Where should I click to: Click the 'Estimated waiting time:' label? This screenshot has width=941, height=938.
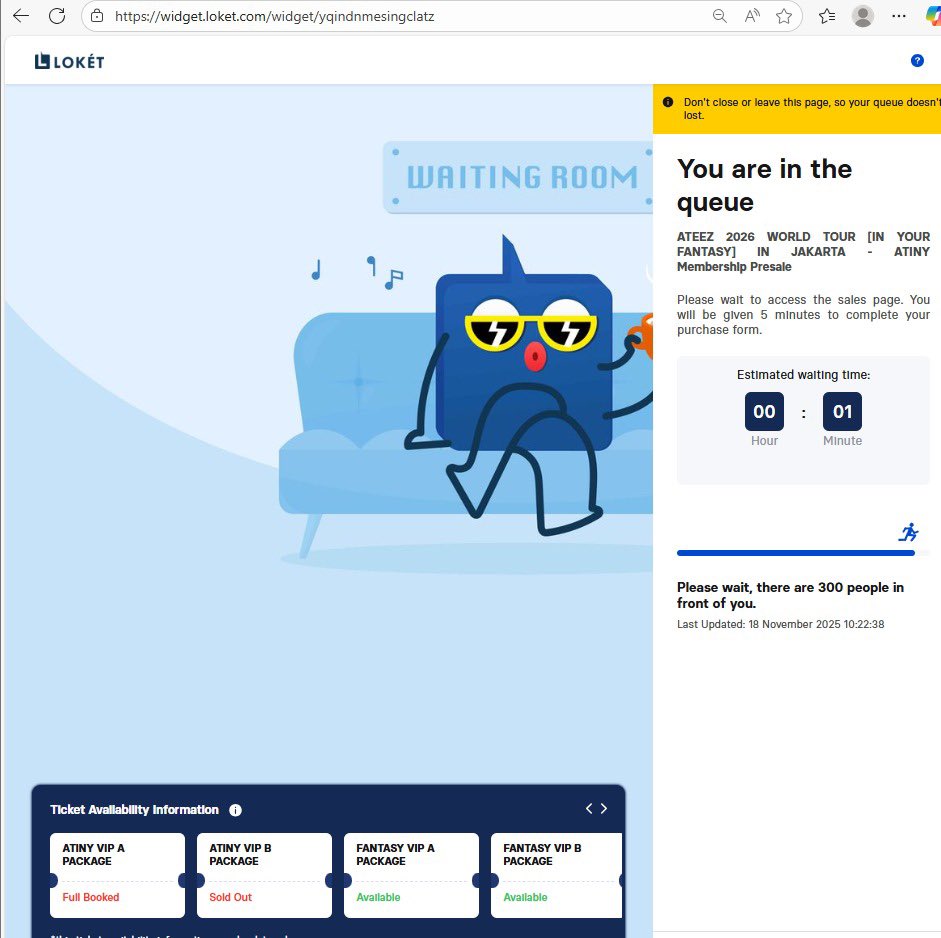(803, 374)
